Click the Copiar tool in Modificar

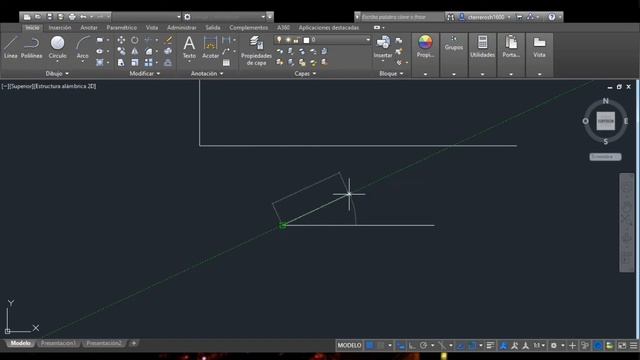tap(121, 51)
